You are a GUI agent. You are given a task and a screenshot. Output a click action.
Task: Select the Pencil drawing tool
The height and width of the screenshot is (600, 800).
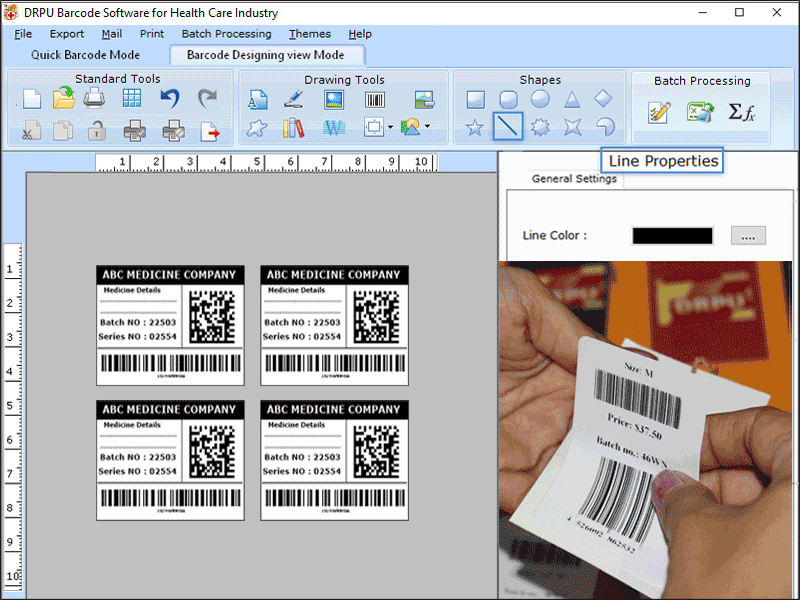[294, 100]
